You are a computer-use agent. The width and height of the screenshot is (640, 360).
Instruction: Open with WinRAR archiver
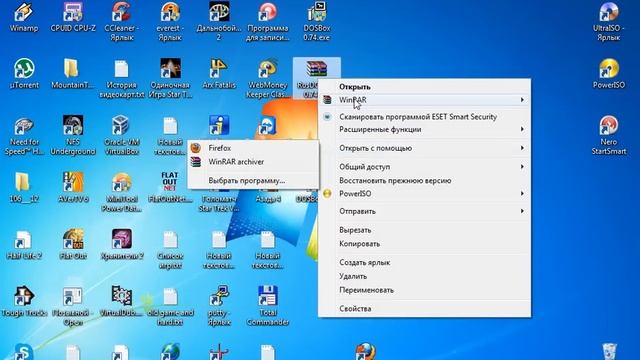[x=253, y=162]
